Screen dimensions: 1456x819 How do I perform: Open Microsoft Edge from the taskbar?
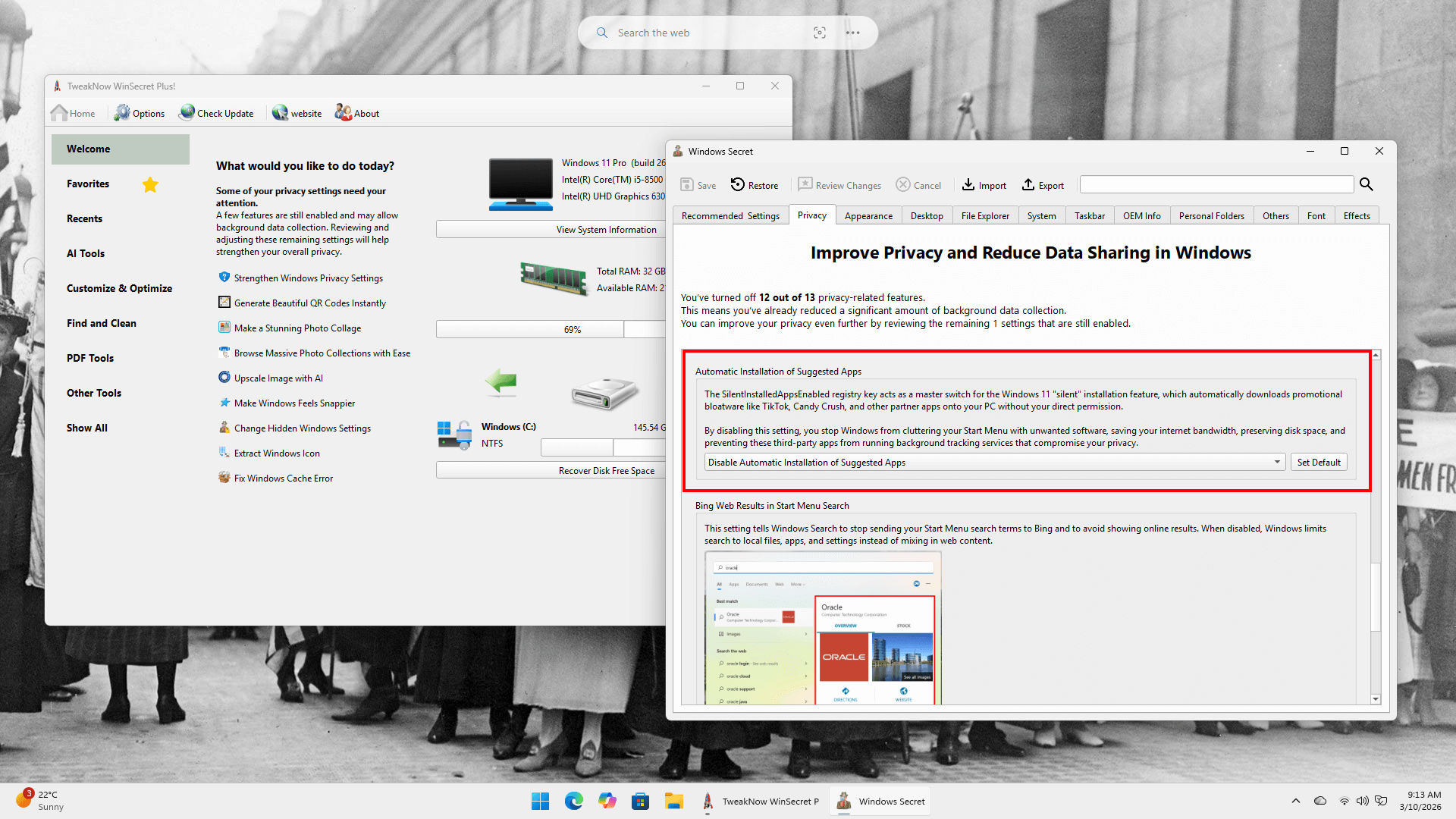click(x=574, y=801)
